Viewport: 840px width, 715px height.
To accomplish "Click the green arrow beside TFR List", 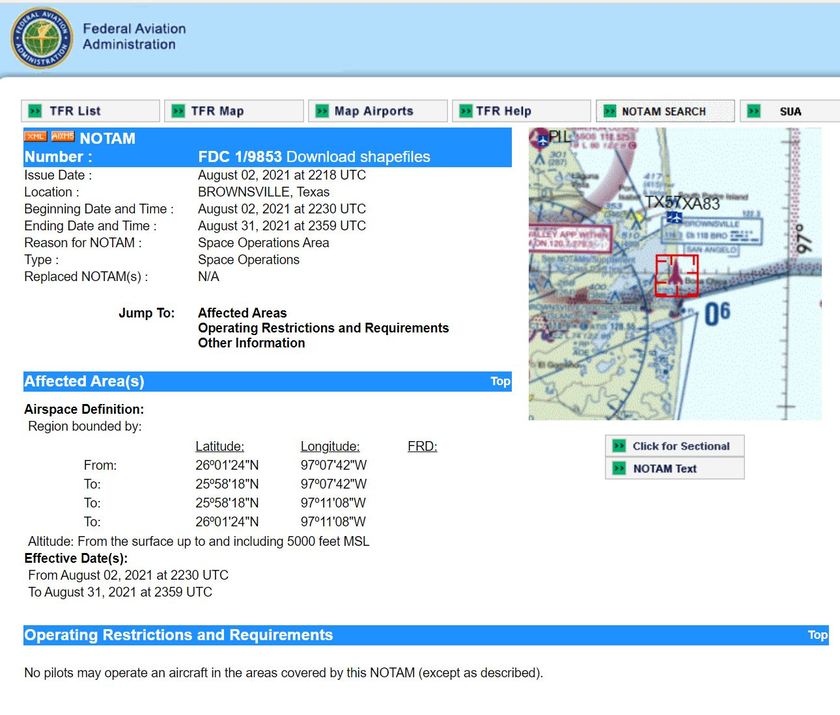I will pyautogui.click(x=35, y=111).
